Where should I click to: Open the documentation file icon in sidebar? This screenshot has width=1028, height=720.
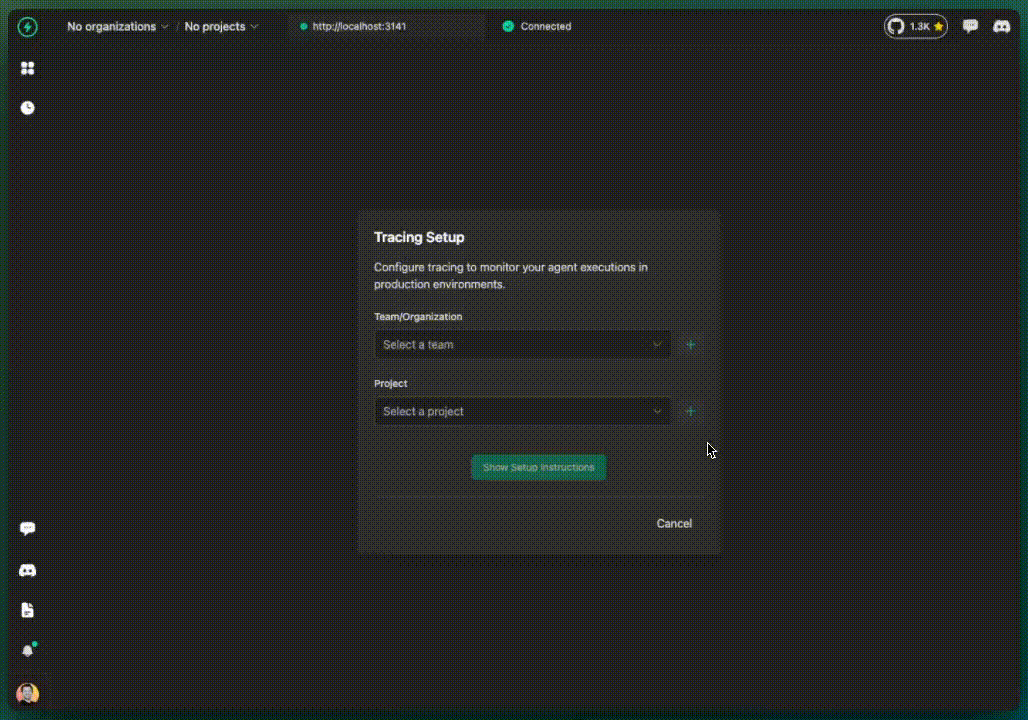[x=28, y=610]
